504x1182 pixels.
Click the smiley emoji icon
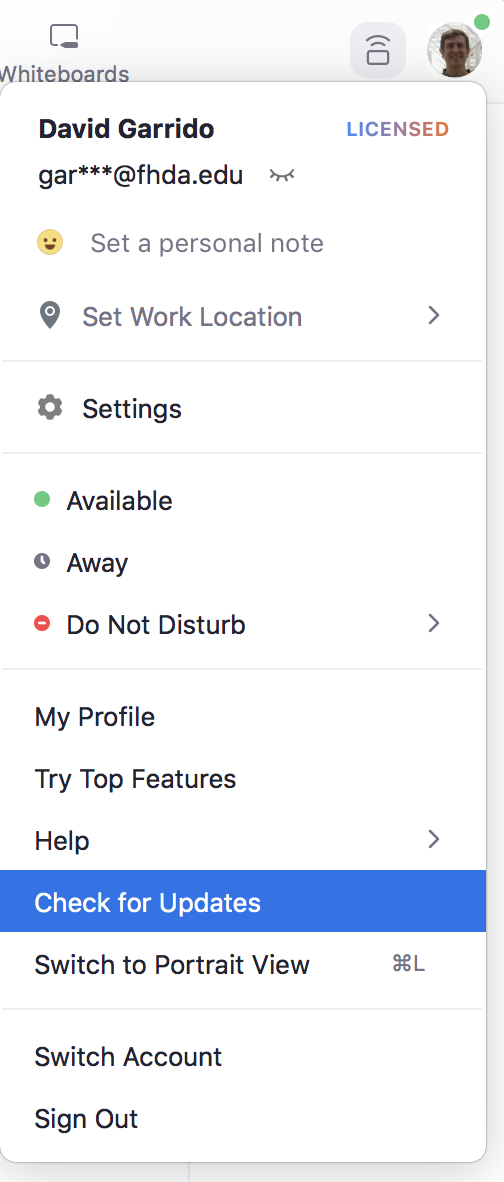[x=50, y=243]
